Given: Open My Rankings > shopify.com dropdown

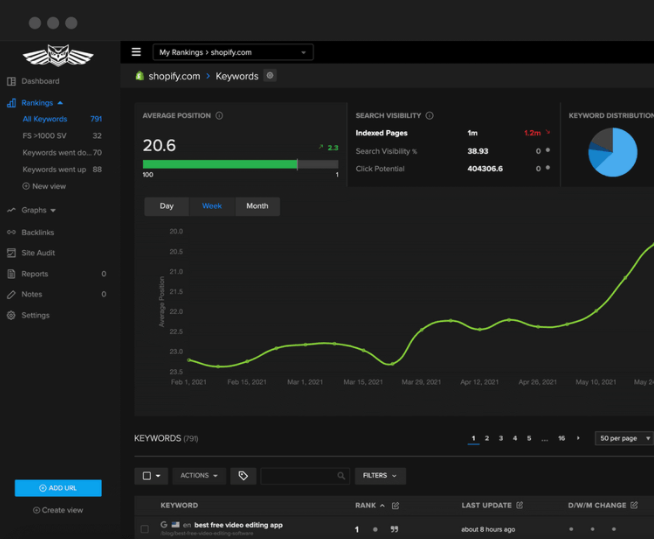Looking at the screenshot, I should click(x=233, y=52).
